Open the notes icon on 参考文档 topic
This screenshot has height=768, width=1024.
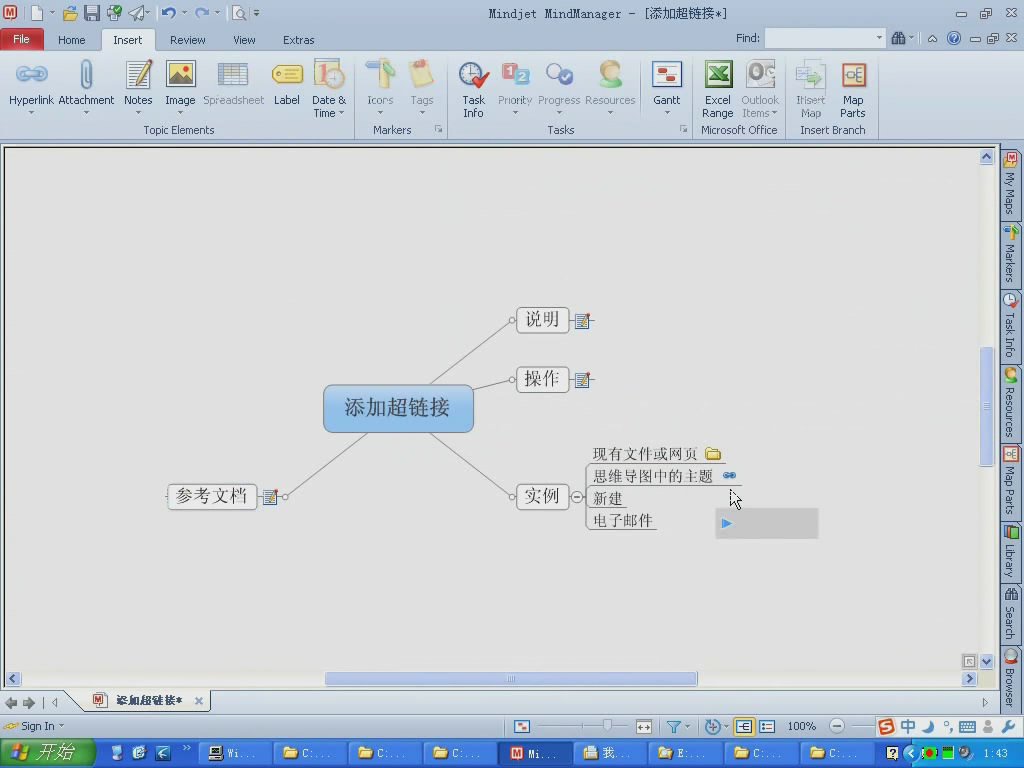[270, 497]
